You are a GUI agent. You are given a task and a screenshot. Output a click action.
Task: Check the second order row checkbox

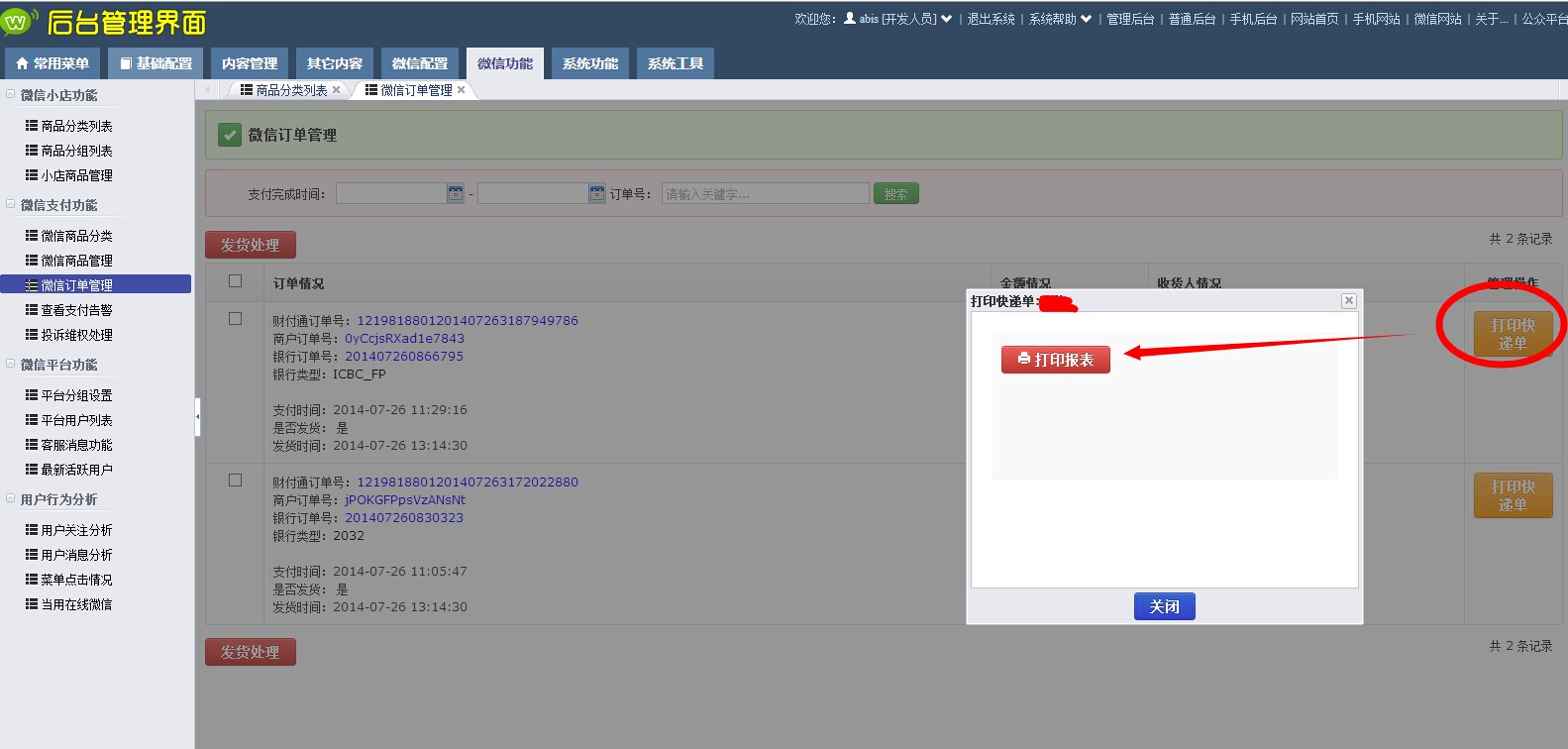pyautogui.click(x=235, y=481)
